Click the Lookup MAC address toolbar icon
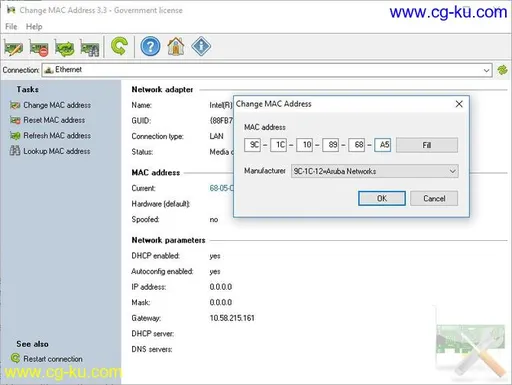Image resolution: width=512 pixels, height=385 pixels. click(x=90, y=47)
